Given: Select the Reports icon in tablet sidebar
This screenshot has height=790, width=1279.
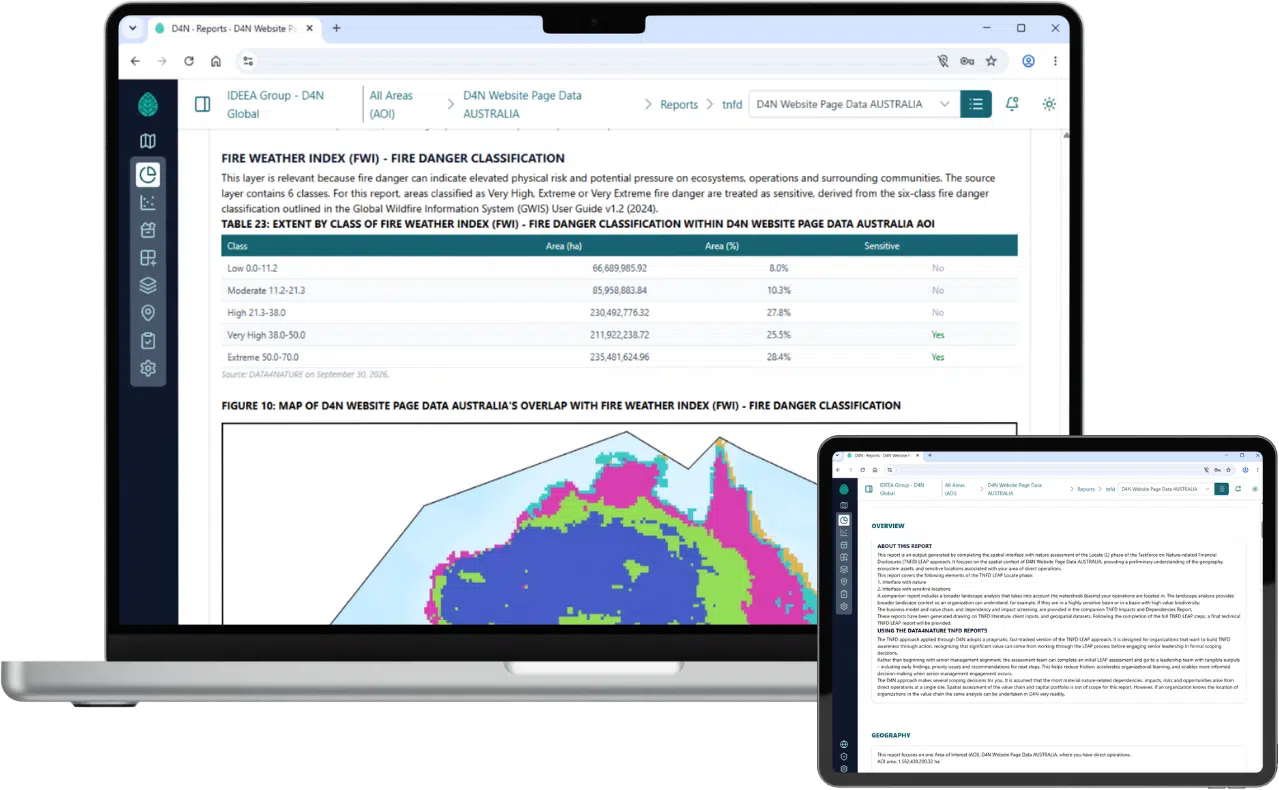Looking at the screenshot, I should [844, 520].
